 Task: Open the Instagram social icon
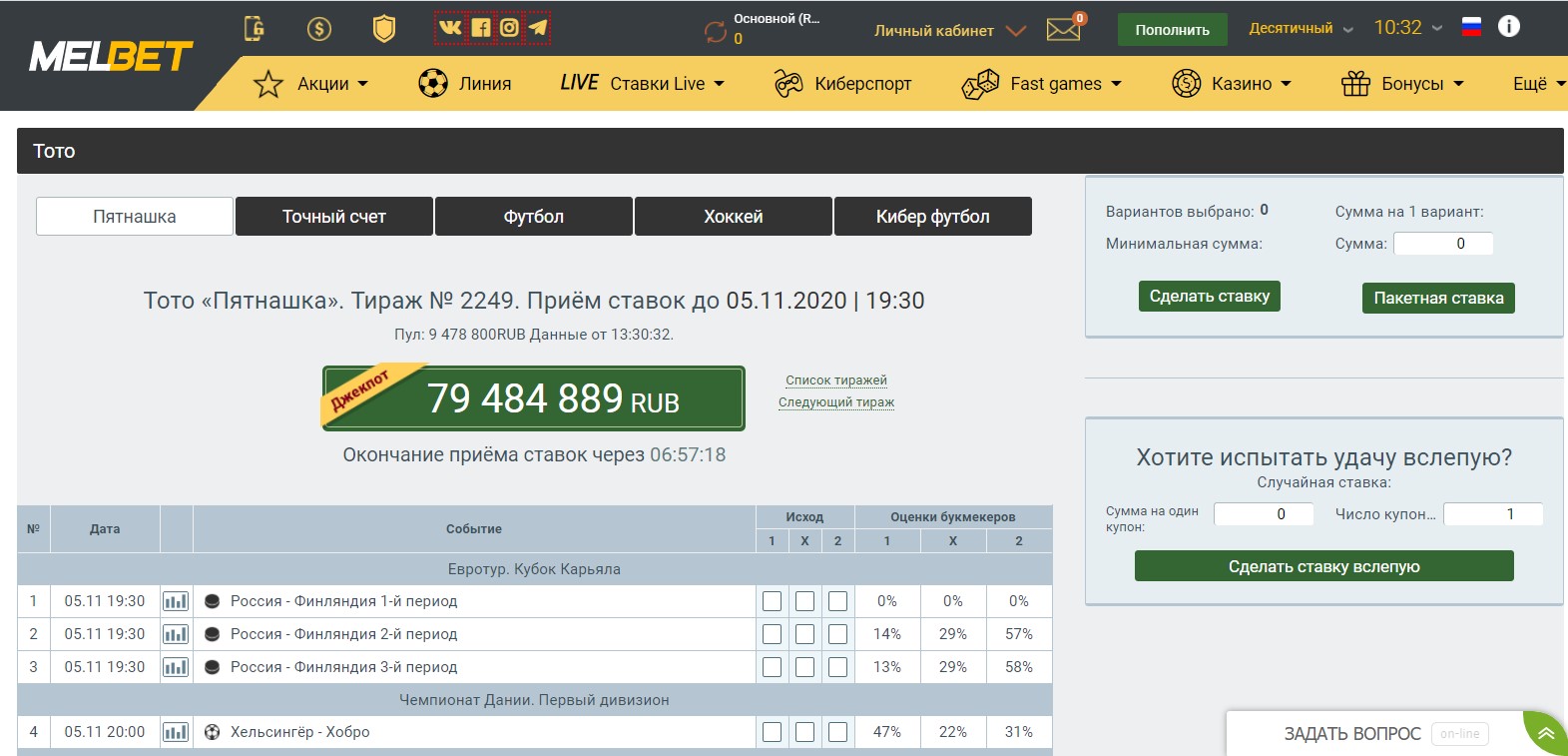pyautogui.click(x=509, y=27)
